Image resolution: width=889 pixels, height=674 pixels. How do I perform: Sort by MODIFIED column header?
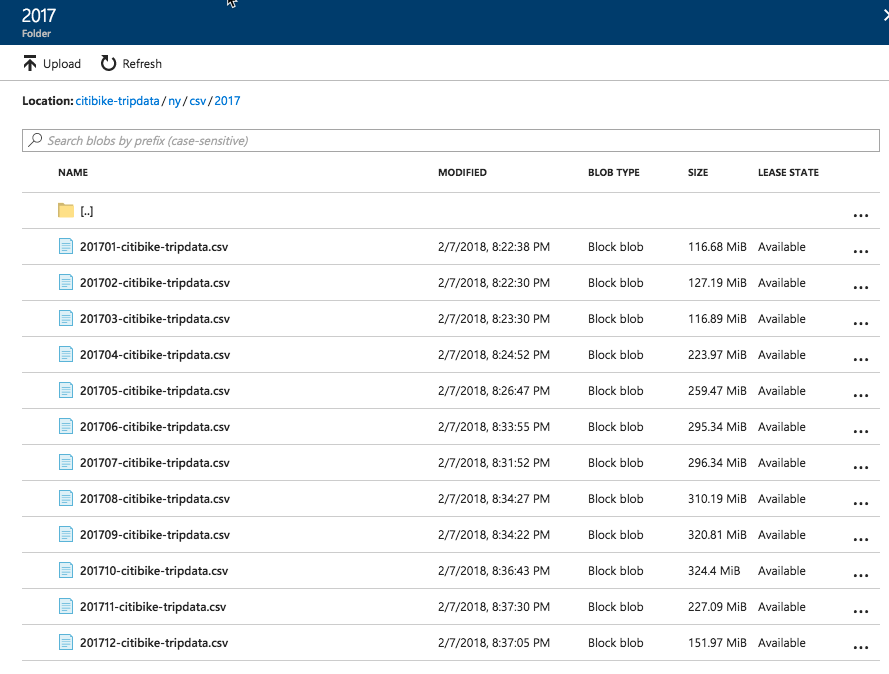point(462,172)
